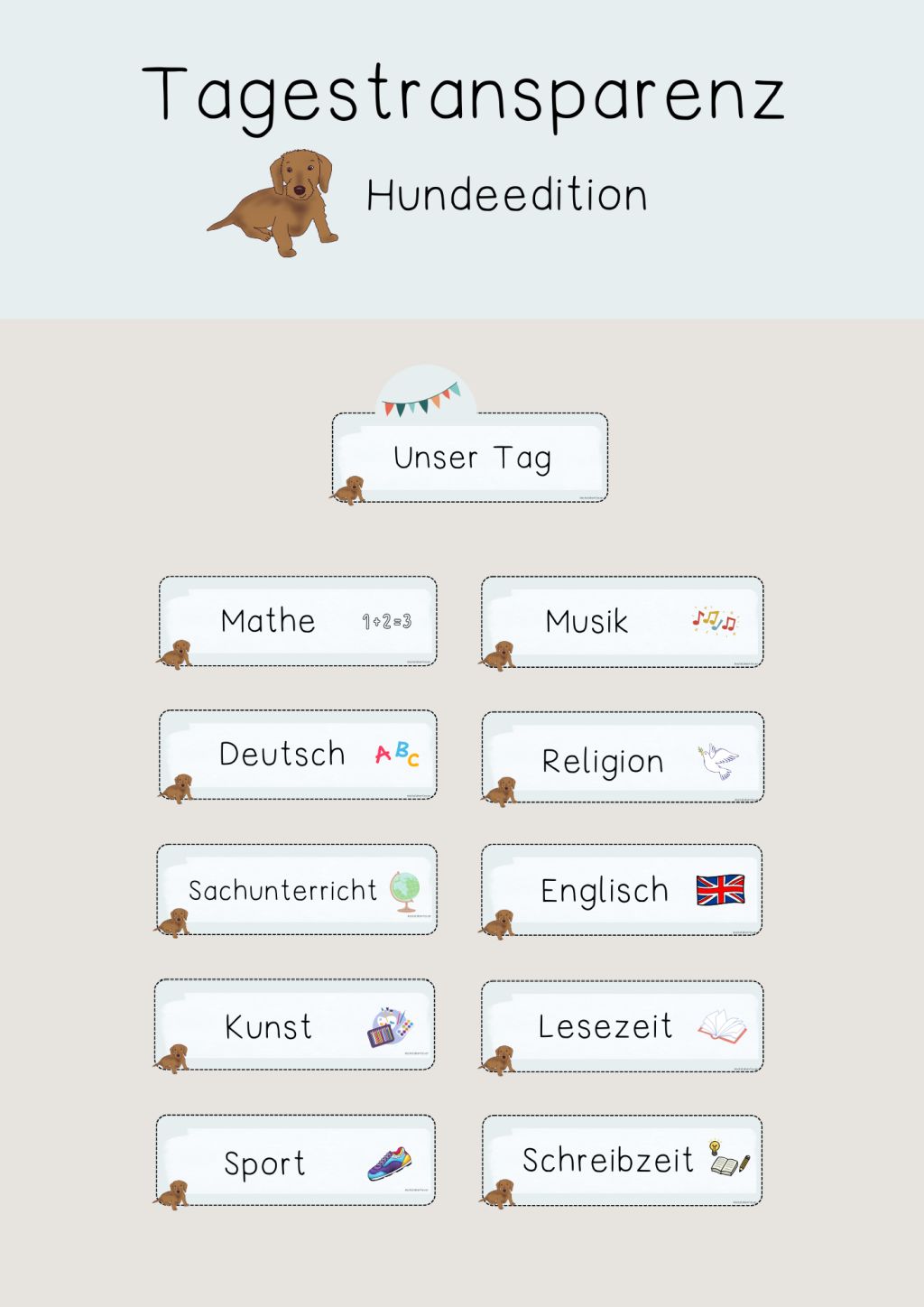Click the British flag icon

[x=720, y=890]
